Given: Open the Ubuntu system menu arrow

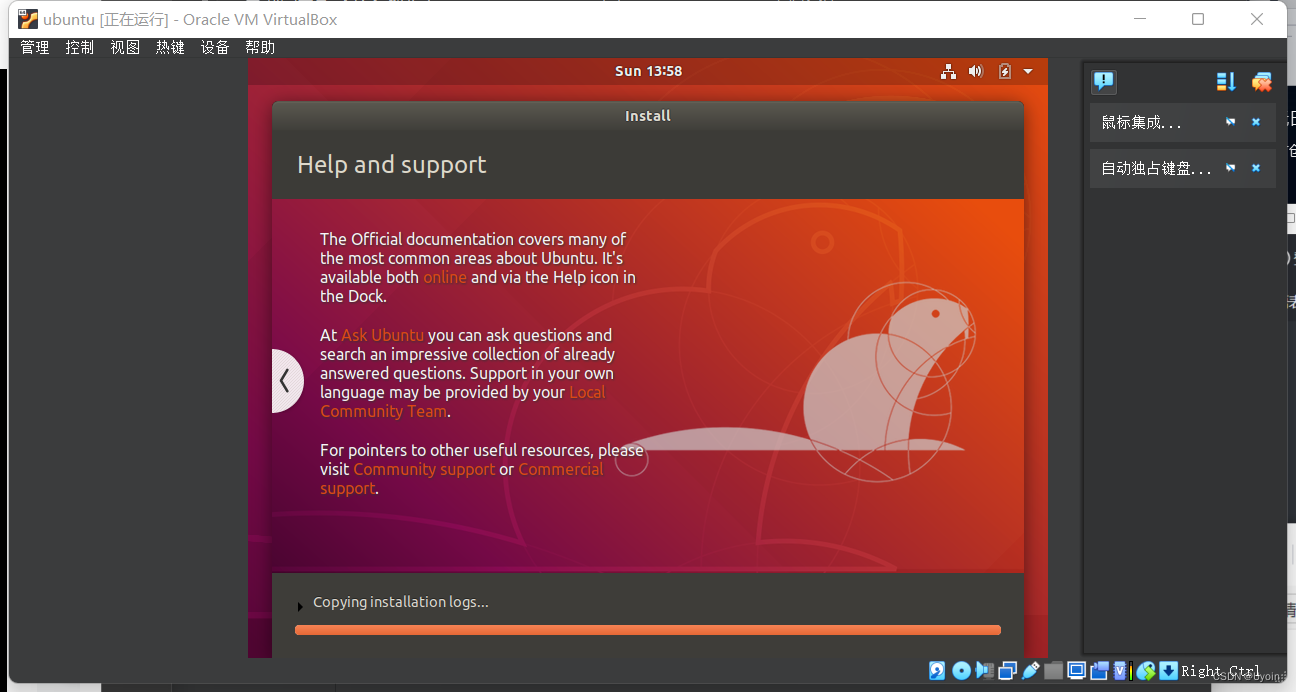Looking at the screenshot, I should pos(1028,71).
